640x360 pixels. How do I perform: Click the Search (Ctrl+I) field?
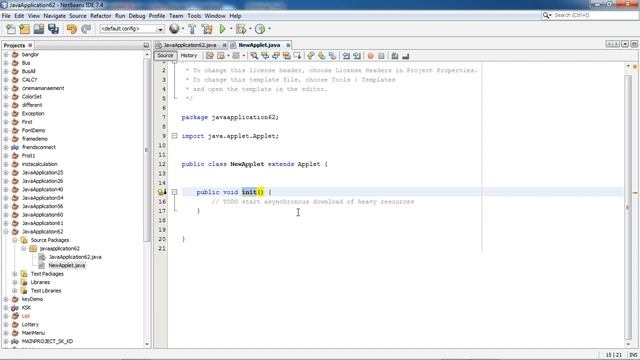click(590, 15)
